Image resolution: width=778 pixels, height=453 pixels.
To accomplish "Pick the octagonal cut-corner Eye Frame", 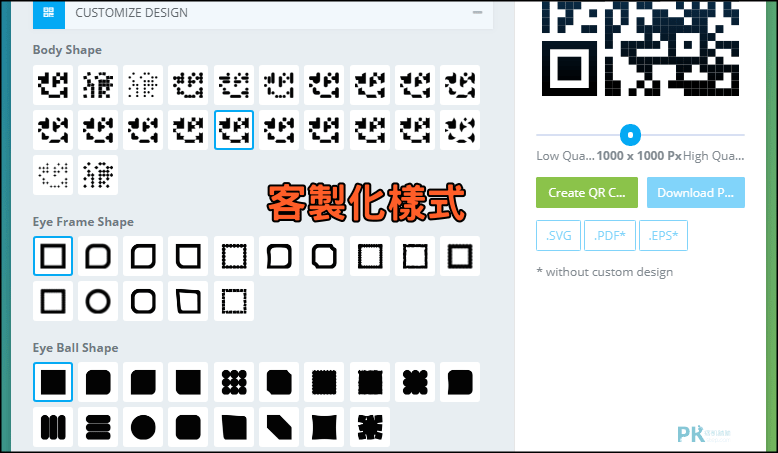I will 324,256.
